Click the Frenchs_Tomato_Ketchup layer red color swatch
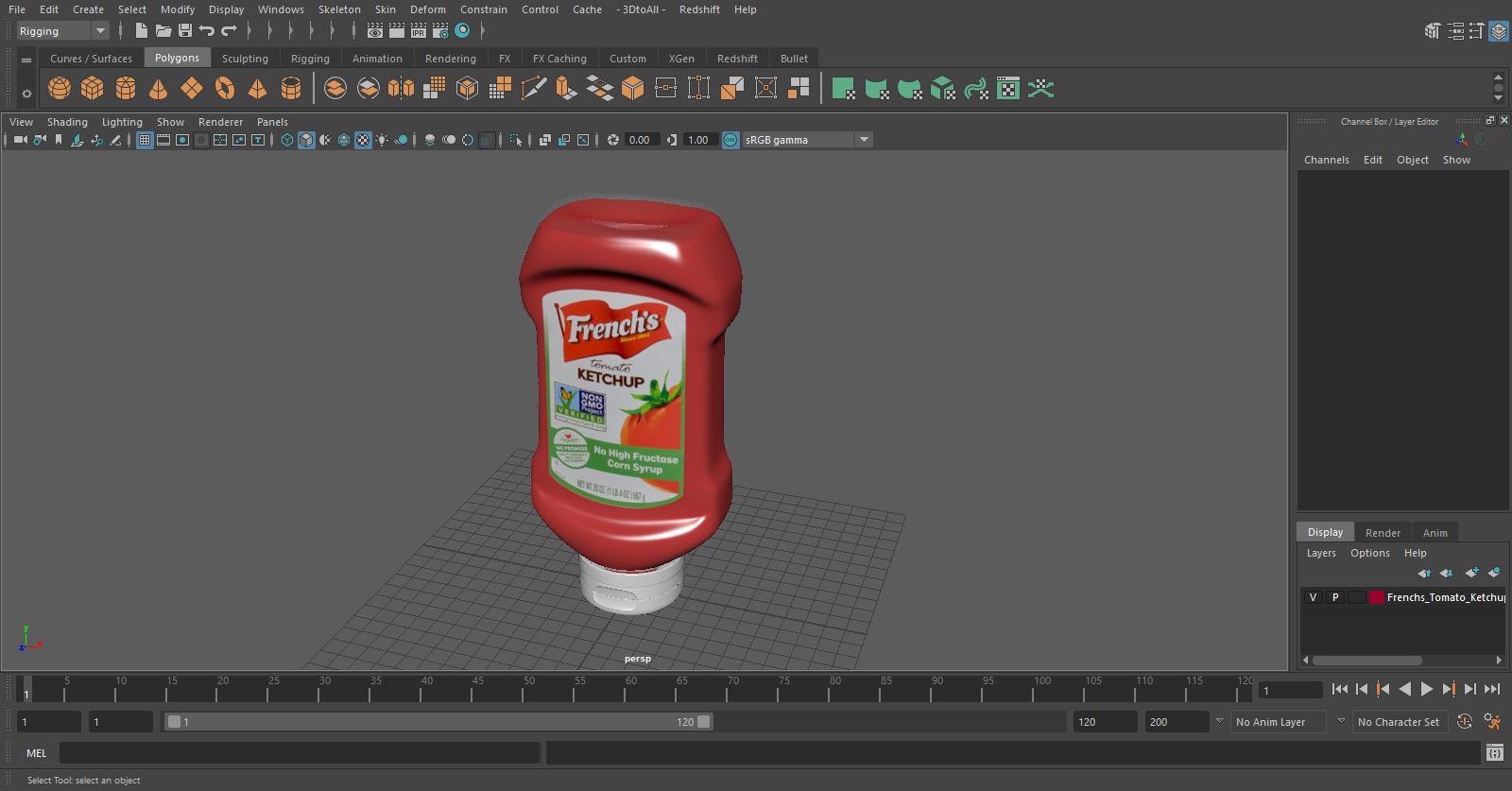1512x791 pixels. [x=1377, y=597]
